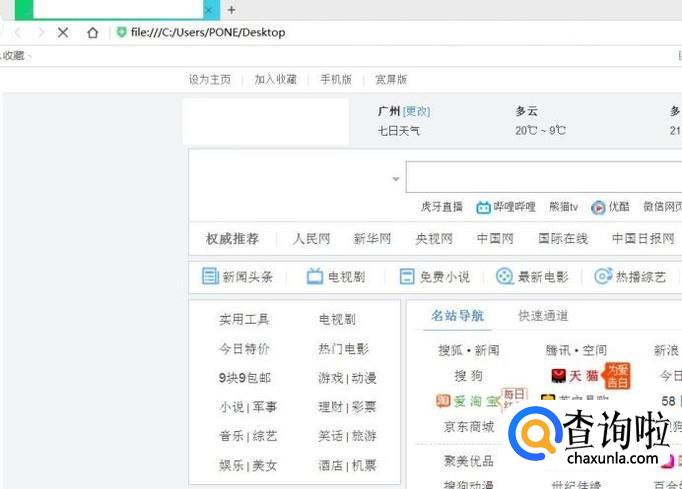The image size is (682, 489).
Task: Go to browser home page
Action: coord(93,33)
